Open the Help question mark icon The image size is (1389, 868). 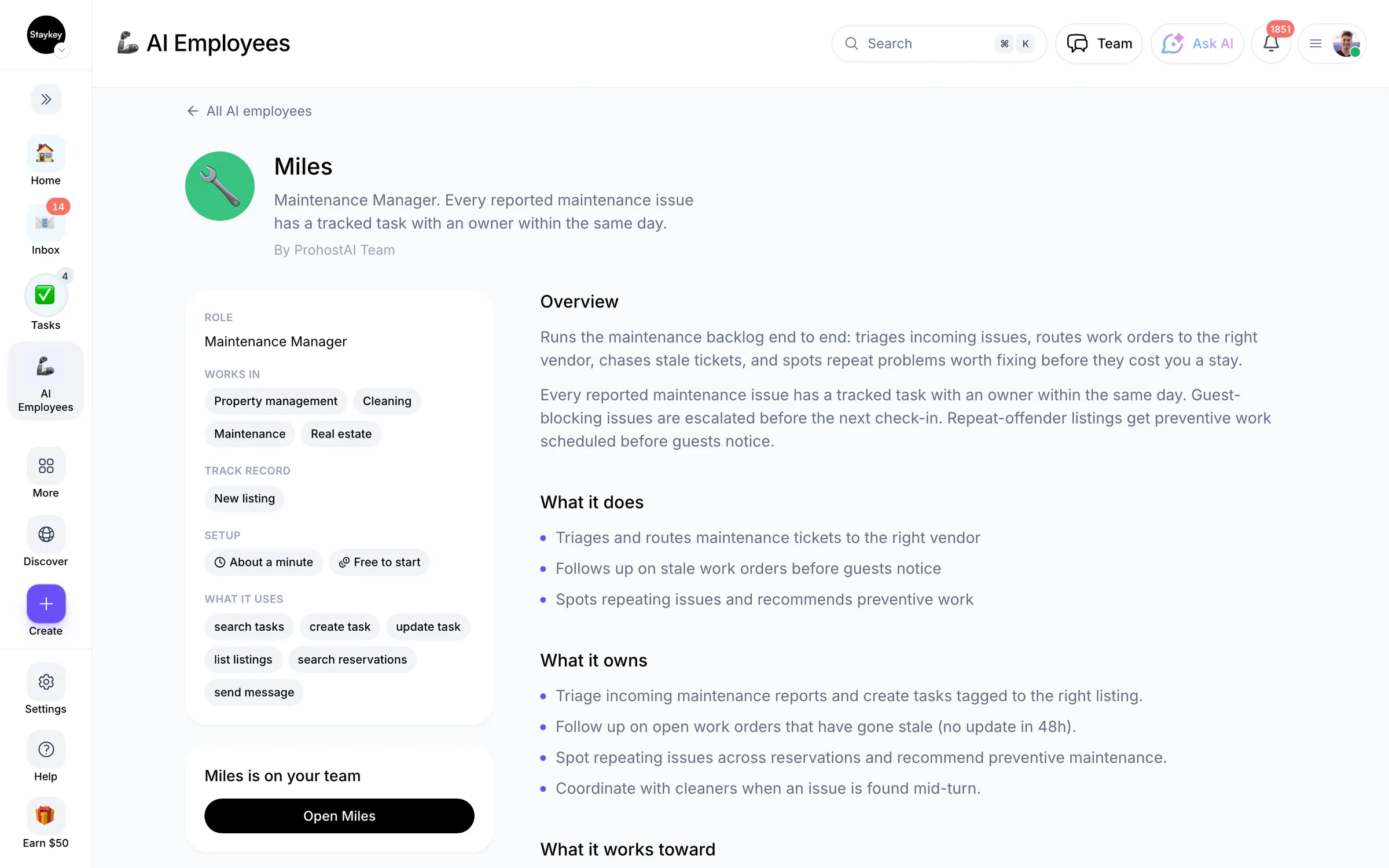click(46, 749)
